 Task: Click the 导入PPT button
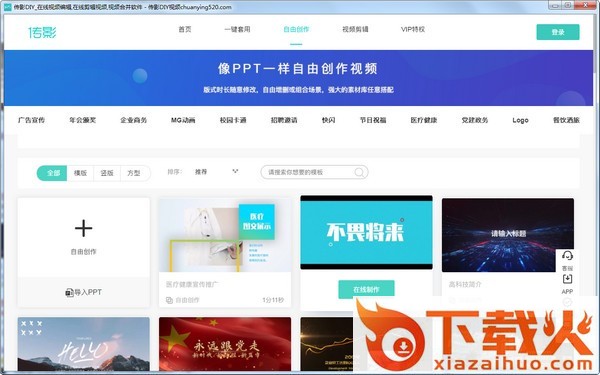click(83, 292)
